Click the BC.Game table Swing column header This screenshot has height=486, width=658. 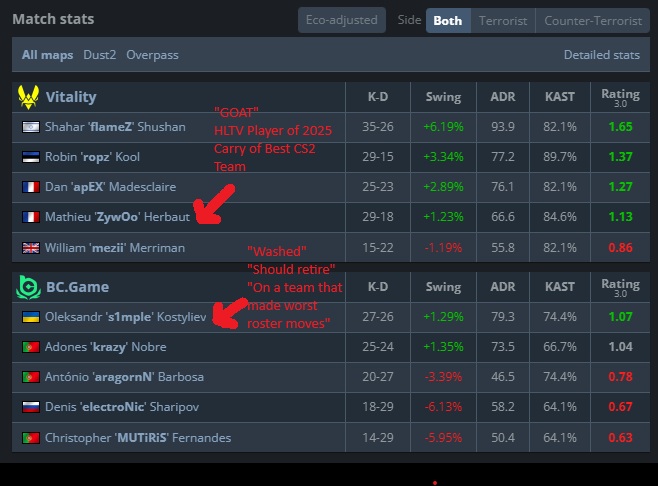click(x=444, y=287)
